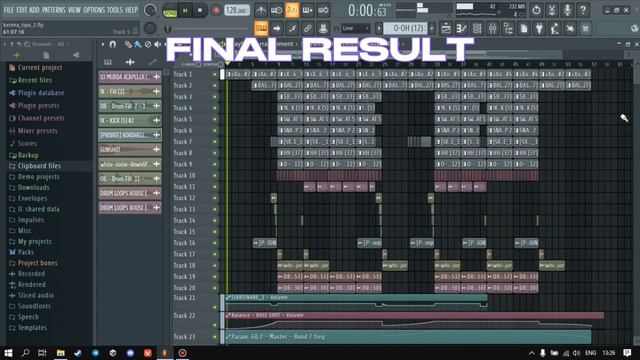Toggle the playlist magnet snap icon
This screenshot has height=360, width=640.
pyautogui.click(x=113, y=44)
